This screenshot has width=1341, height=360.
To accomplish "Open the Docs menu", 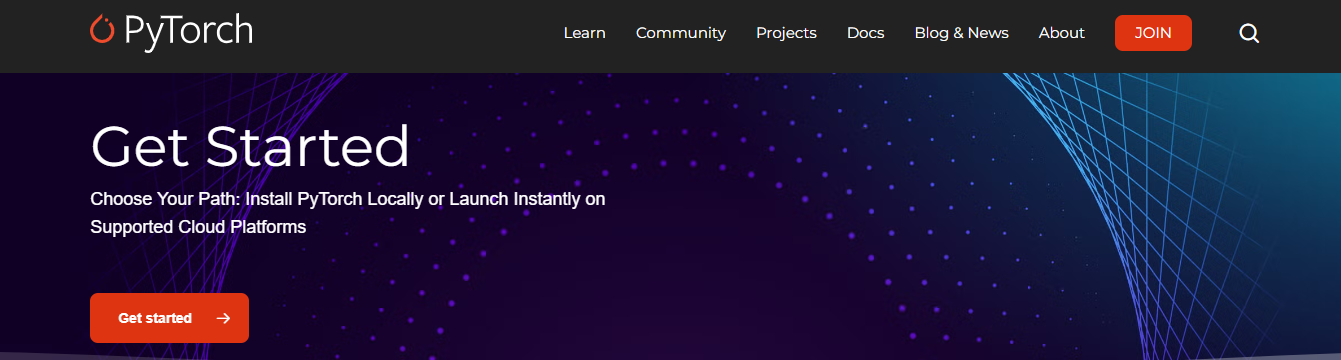I will coord(866,33).
